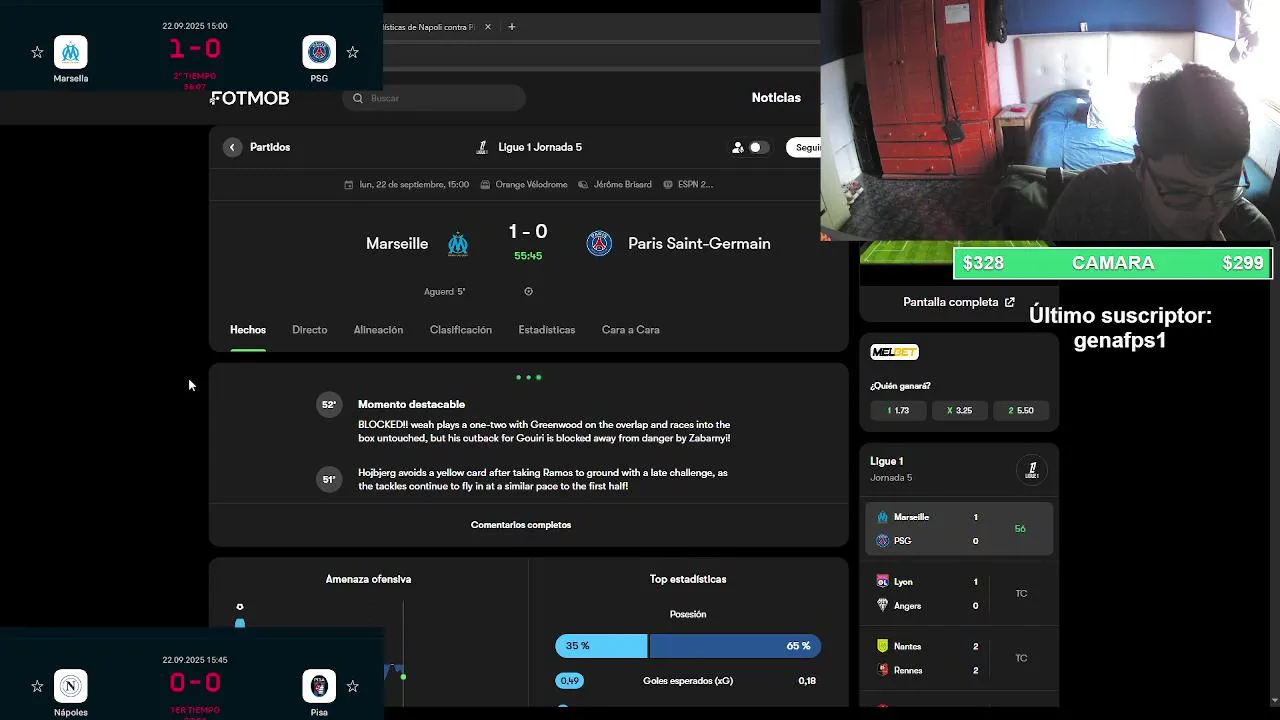The image size is (1280, 720).
Task: Select the X odds 3.25 option
Action: (x=959, y=410)
